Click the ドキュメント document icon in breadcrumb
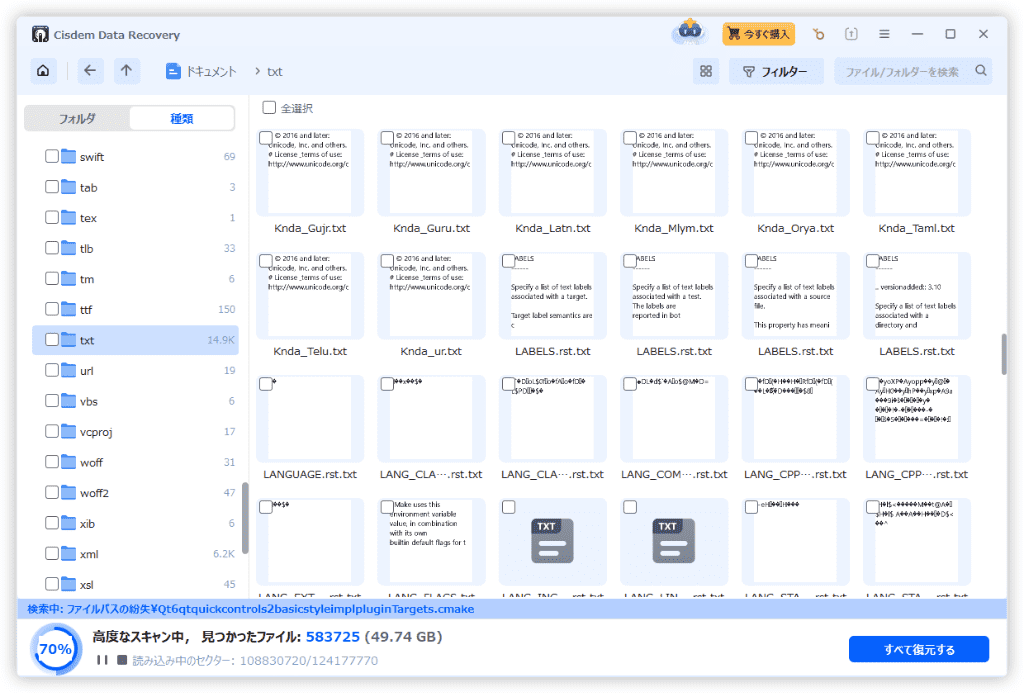This screenshot has width=1024, height=693. pos(173,71)
